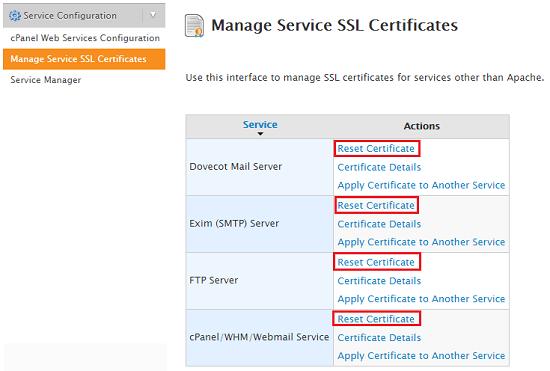This screenshot has width=550, height=371.
Task: Reset Certificate for Dovecot Mail Server
Action: (x=376, y=149)
